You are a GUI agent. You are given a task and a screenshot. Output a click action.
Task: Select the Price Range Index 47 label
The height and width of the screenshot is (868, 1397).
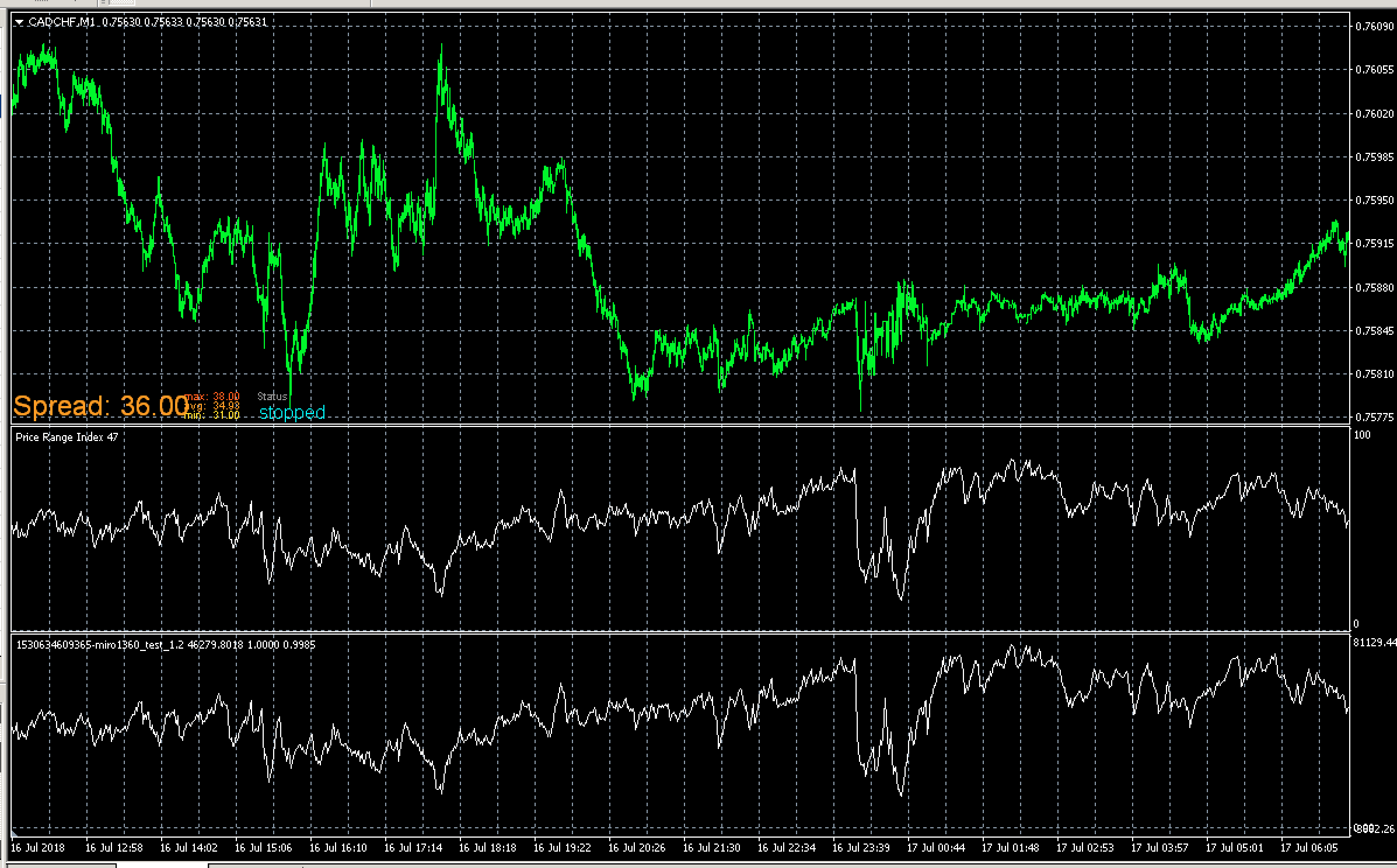point(67,437)
